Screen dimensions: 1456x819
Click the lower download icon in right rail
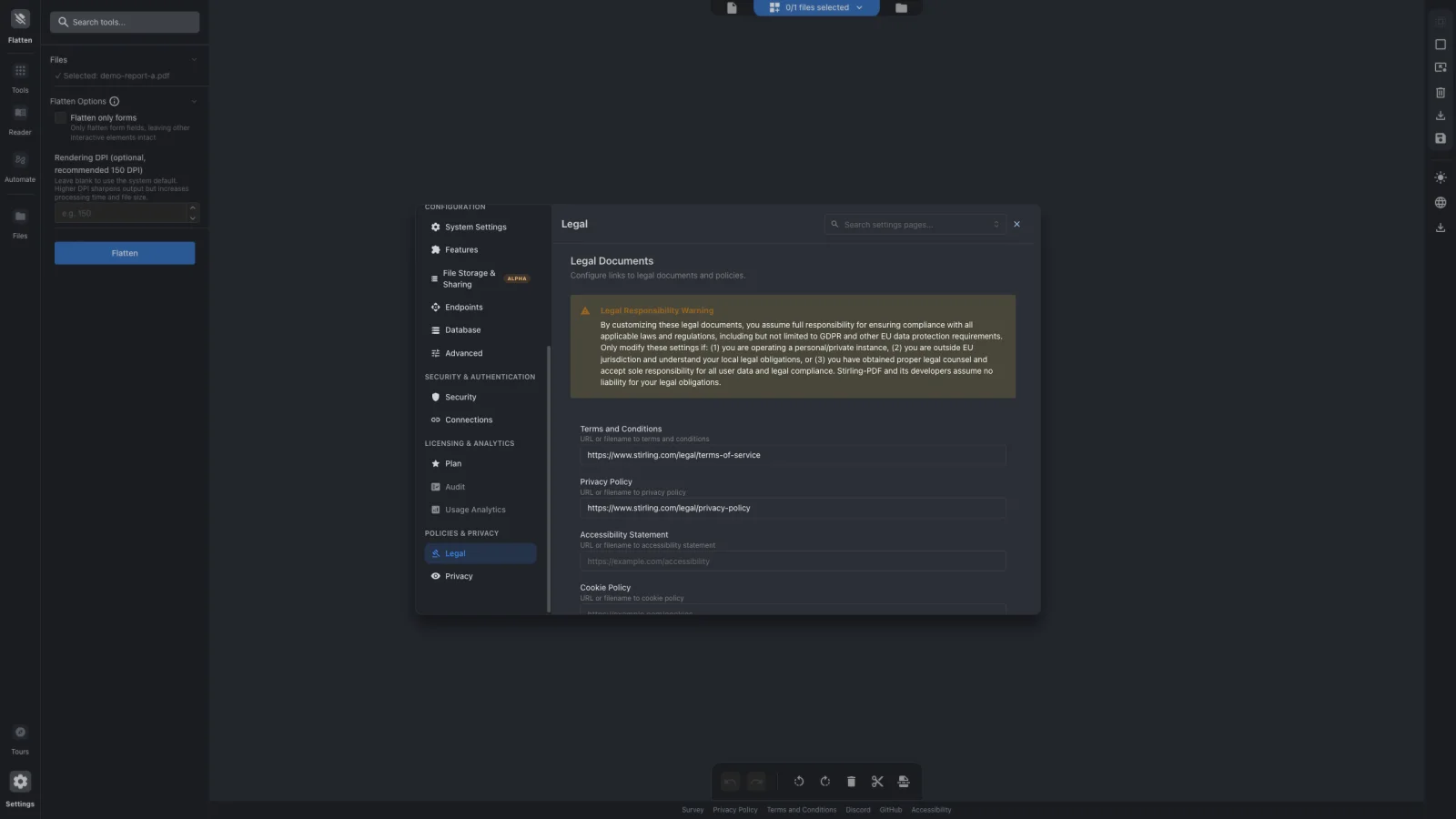[1441, 227]
